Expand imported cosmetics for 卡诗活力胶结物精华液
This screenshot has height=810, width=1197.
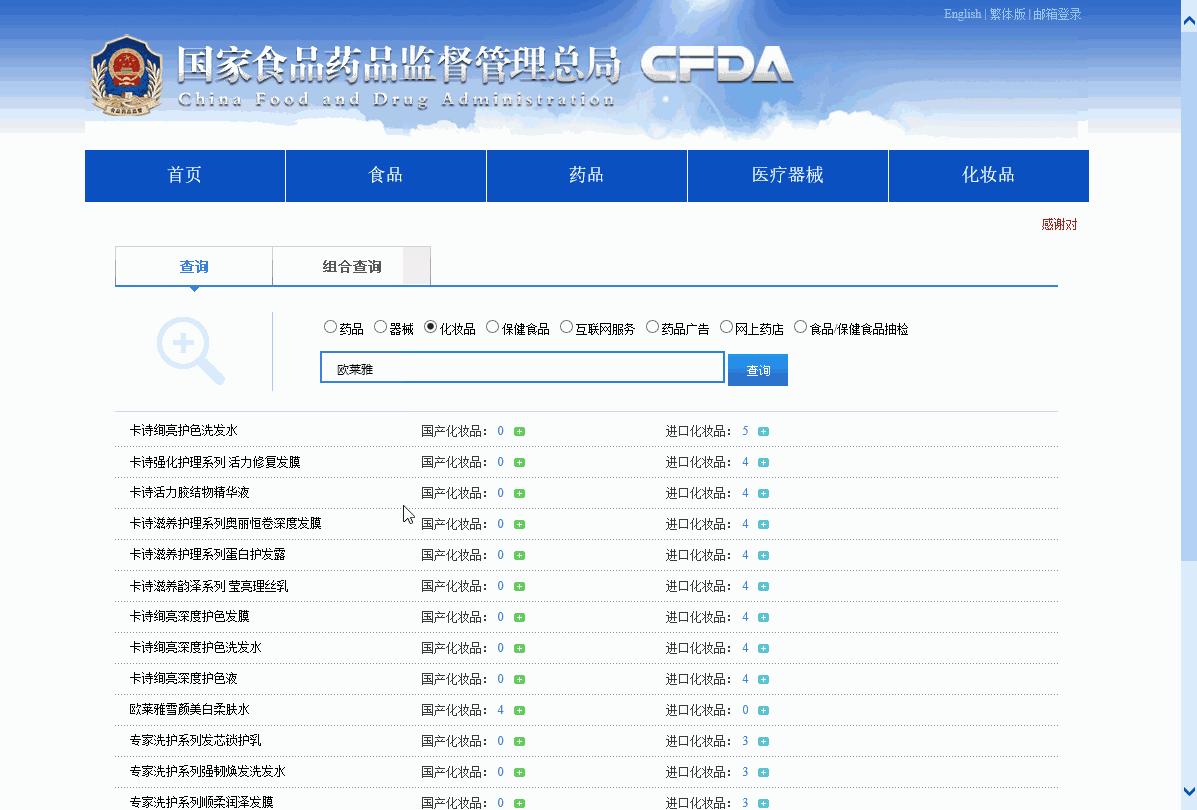click(763, 493)
